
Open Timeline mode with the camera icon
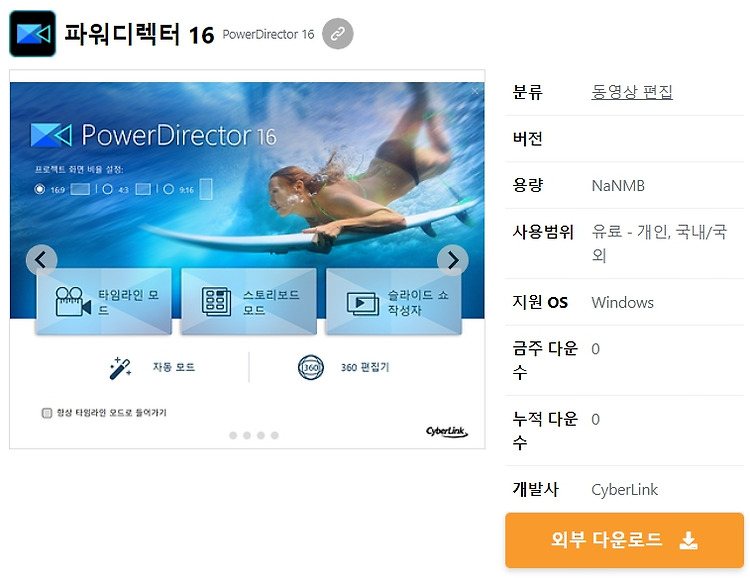73,301
